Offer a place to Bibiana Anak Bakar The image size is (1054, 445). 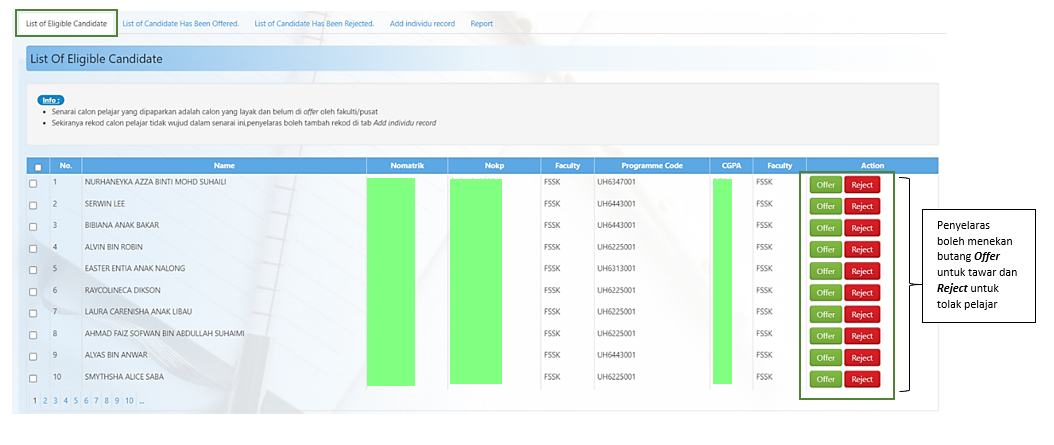pos(825,228)
